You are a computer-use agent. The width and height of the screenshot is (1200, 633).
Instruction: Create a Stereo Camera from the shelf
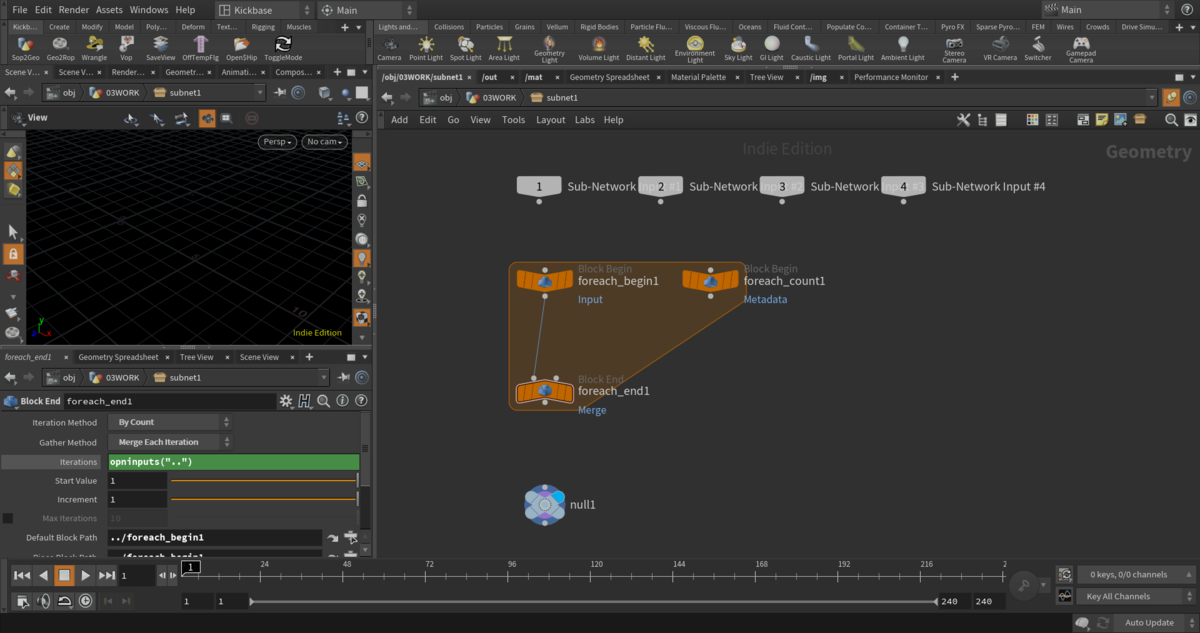954,50
